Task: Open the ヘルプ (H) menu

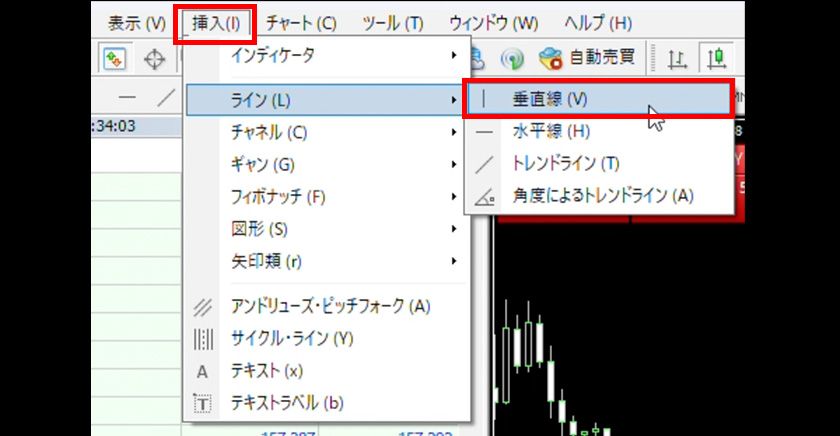Action: click(x=597, y=23)
